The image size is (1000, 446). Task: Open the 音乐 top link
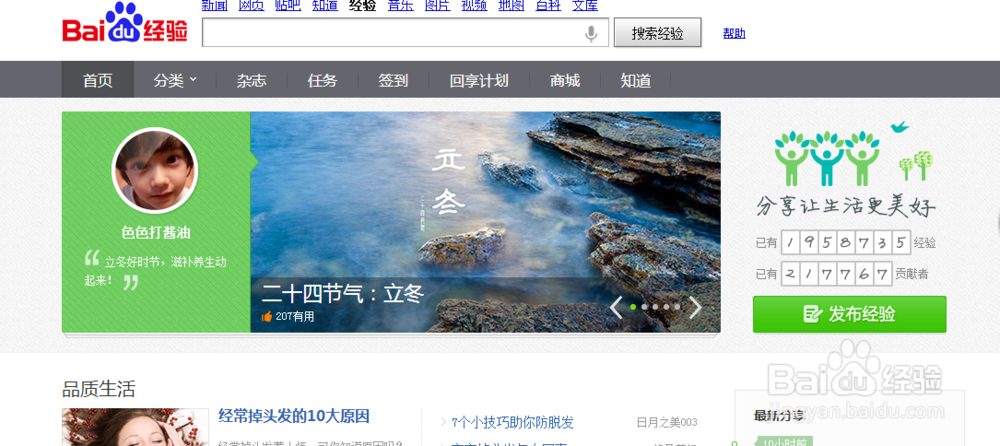point(401,6)
